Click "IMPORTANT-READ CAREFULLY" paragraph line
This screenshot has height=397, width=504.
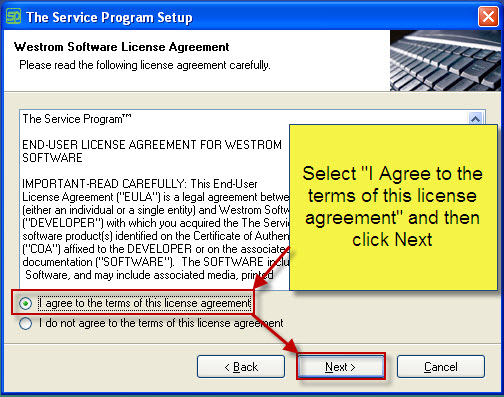(140, 184)
